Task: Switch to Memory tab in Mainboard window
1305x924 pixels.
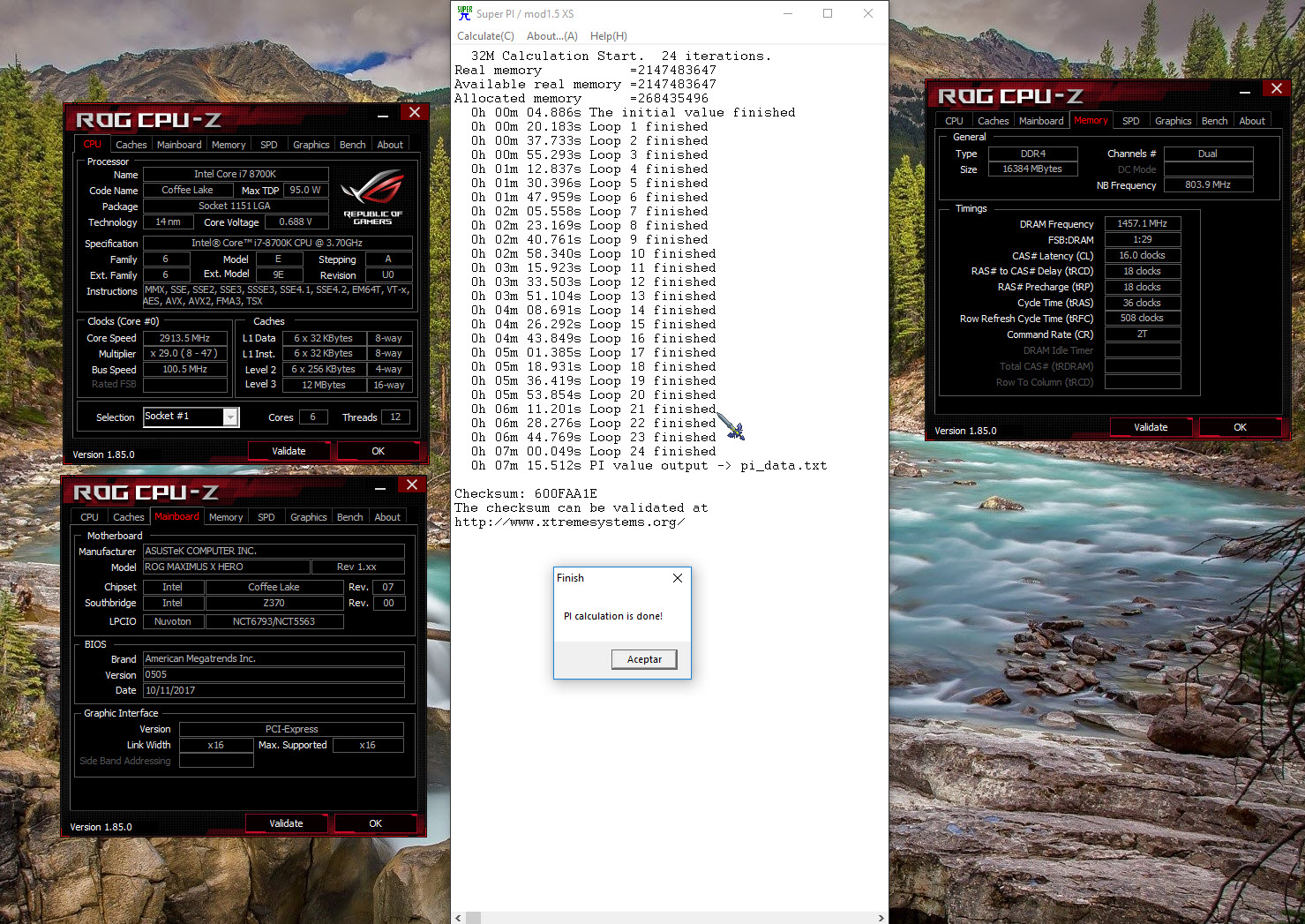Action: (x=226, y=517)
